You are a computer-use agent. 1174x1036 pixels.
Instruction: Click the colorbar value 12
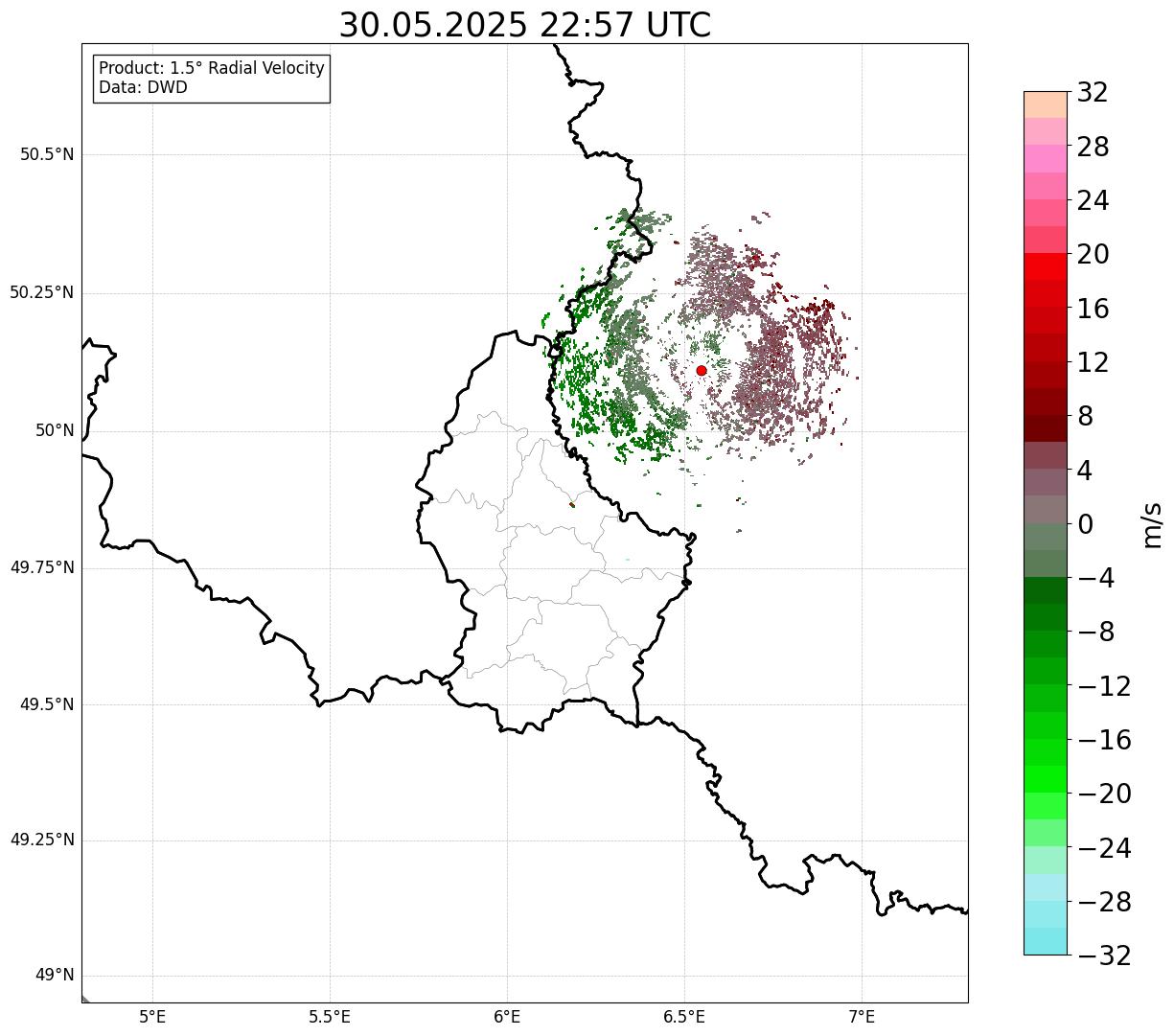[x=1093, y=362]
